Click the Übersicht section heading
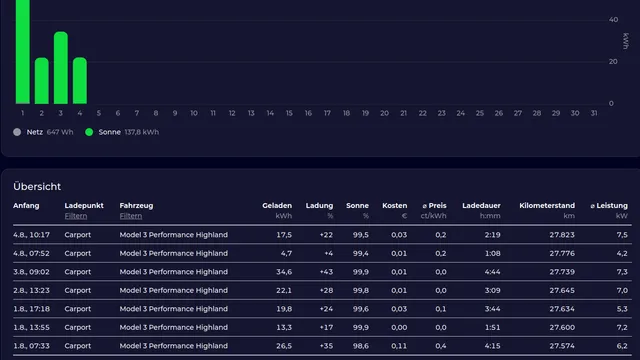 [37, 187]
